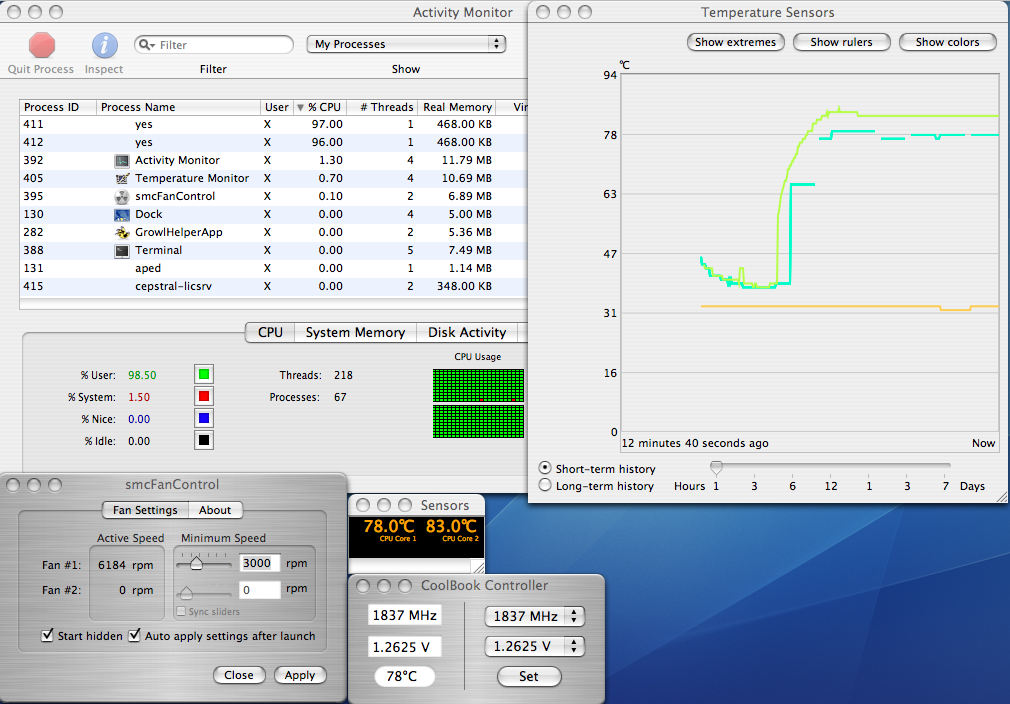The height and width of the screenshot is (704, 1010).
Task: Click the Show rulers button
Action: tap(841, 42)
